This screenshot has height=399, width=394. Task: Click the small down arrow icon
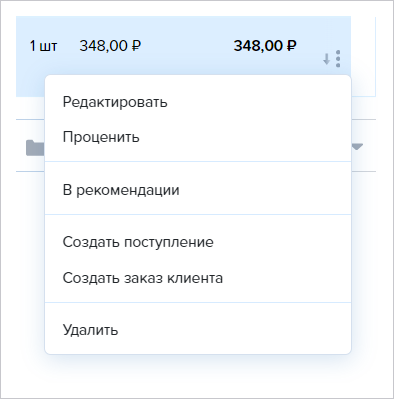tap(327, 59)
